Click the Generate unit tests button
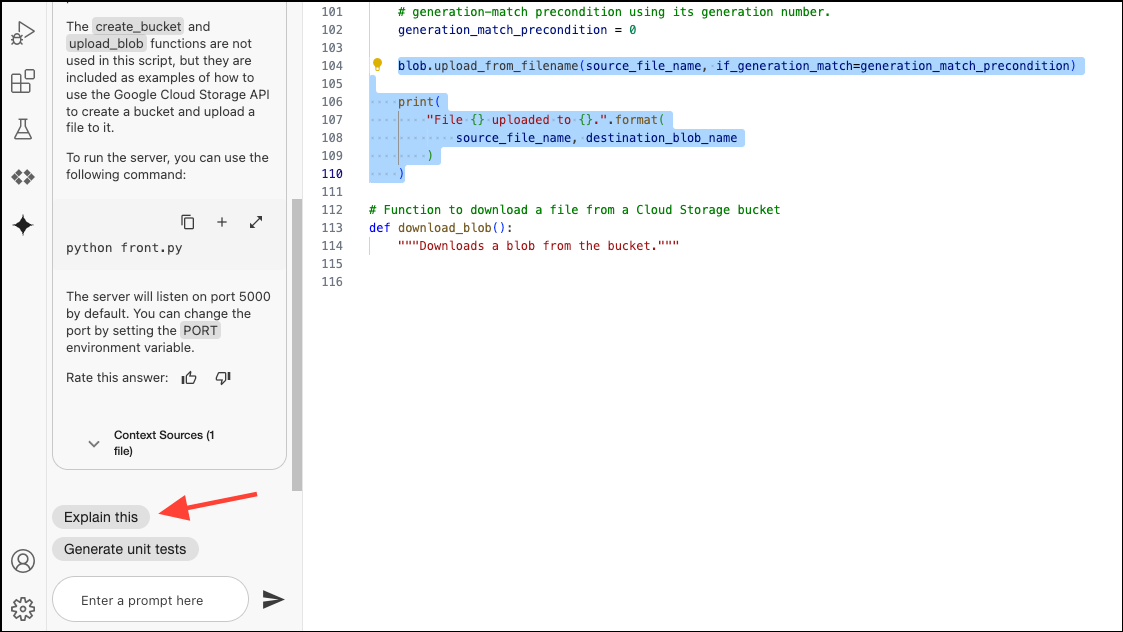Image resolution: width=1123 pixels, height=632 pixels. pyautogui.click(x=125, y=549)
